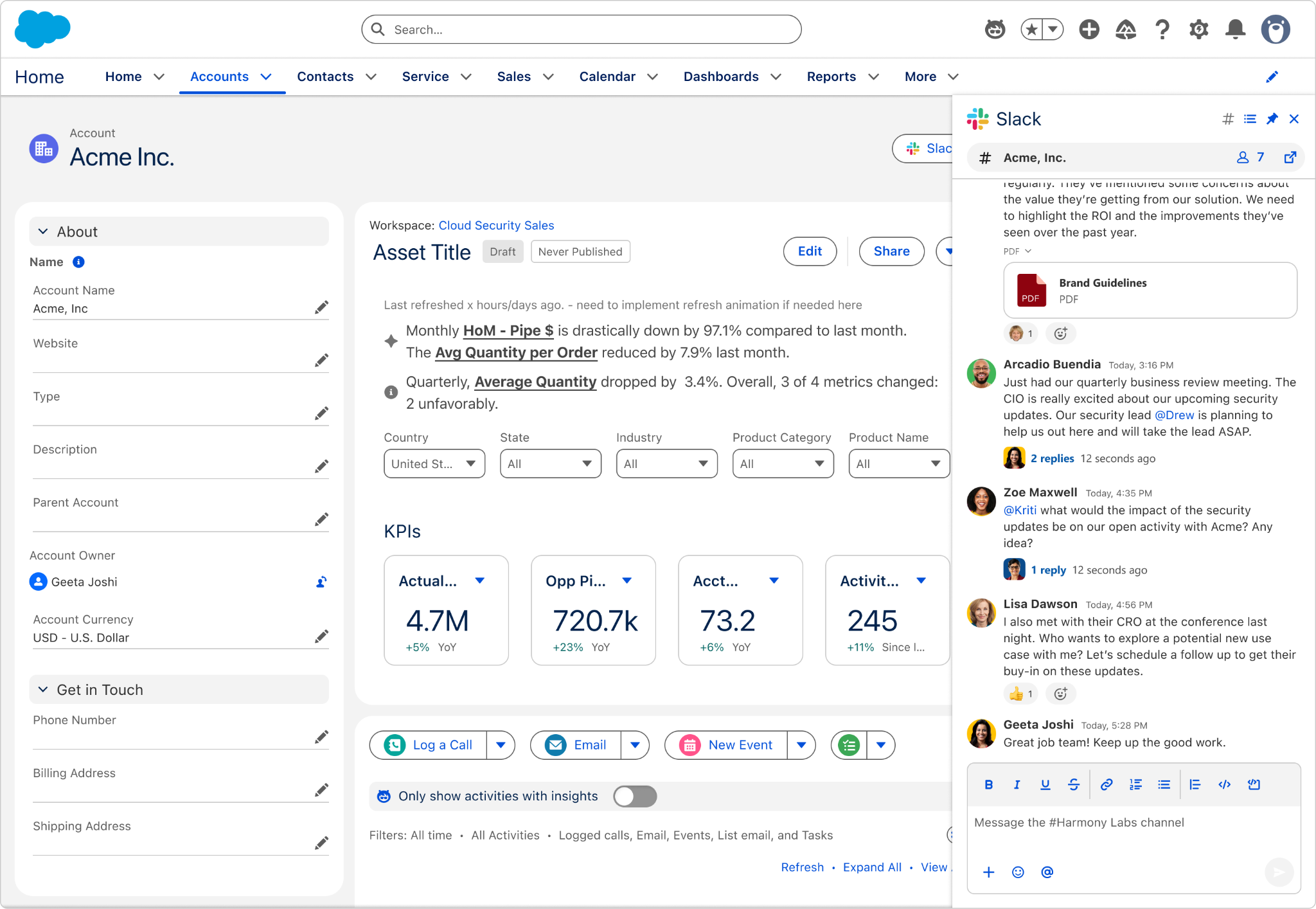Screen dimensions: 1316x909
Task: Open the Slack list view icon
Action: pos(1250,119)
